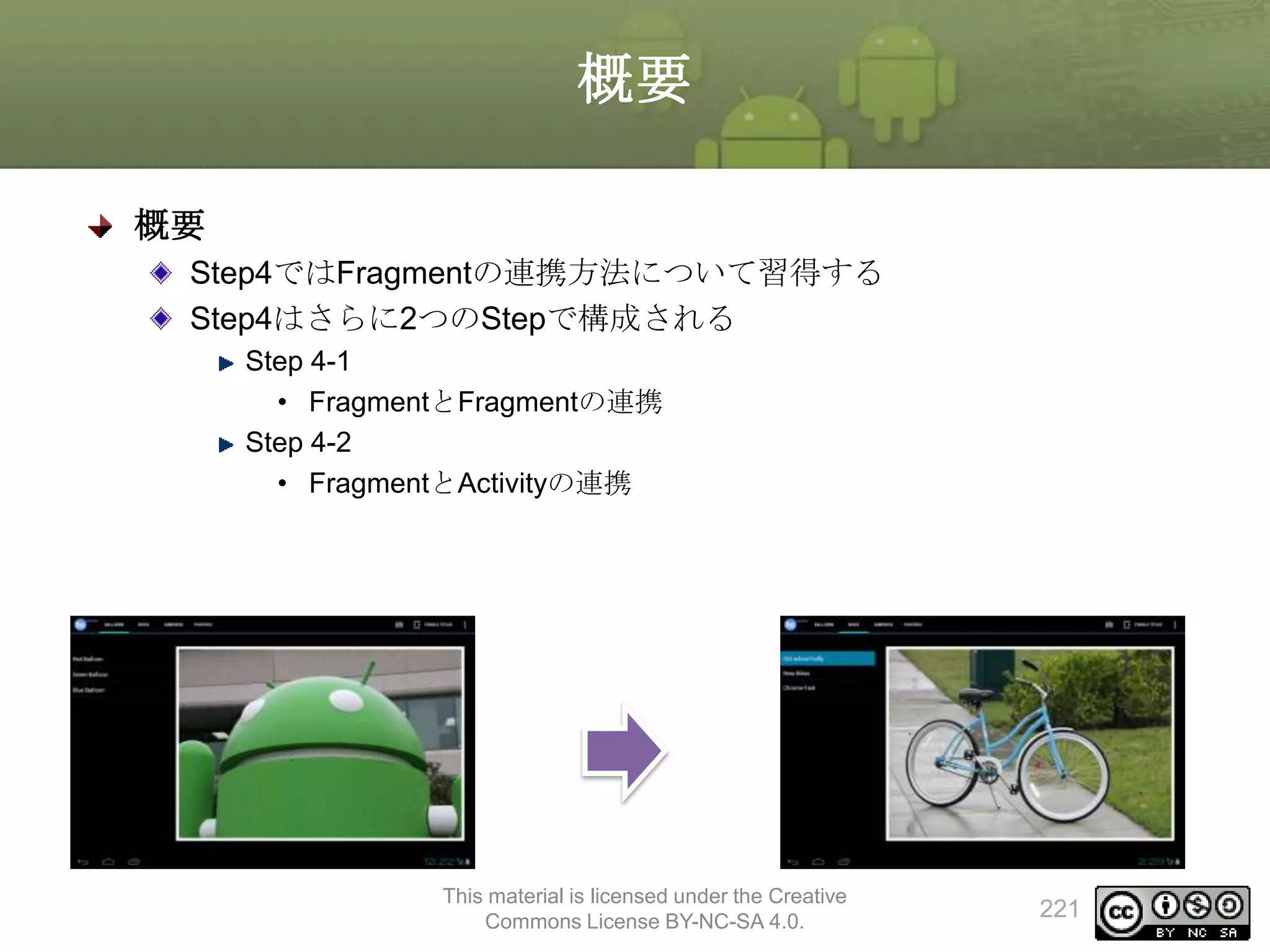Click the purple diamond bullet before 'Step4はさらに'

click(161, 319)
